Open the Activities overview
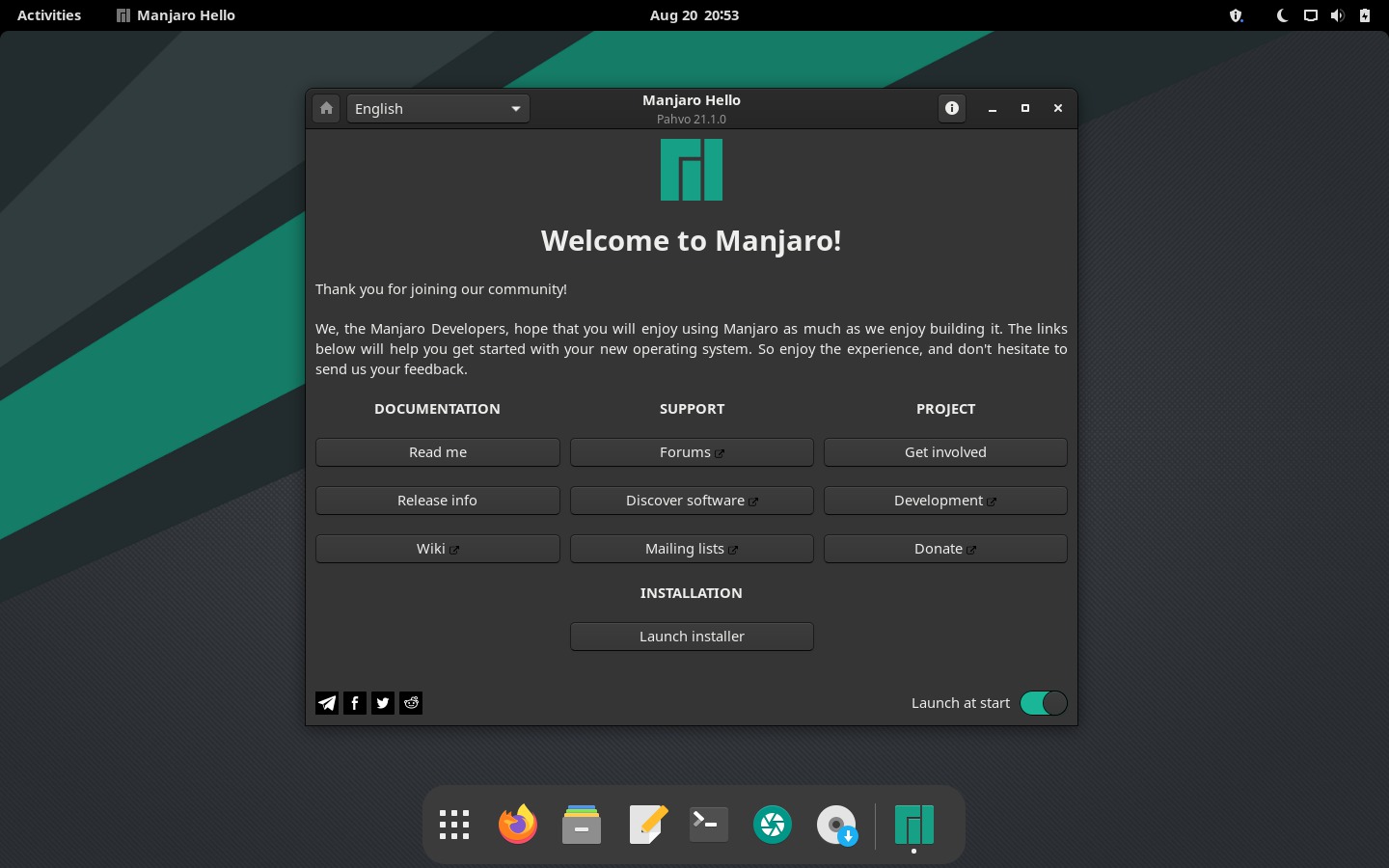The height and width of the screenshot is (868, 1389). (49, 15)
